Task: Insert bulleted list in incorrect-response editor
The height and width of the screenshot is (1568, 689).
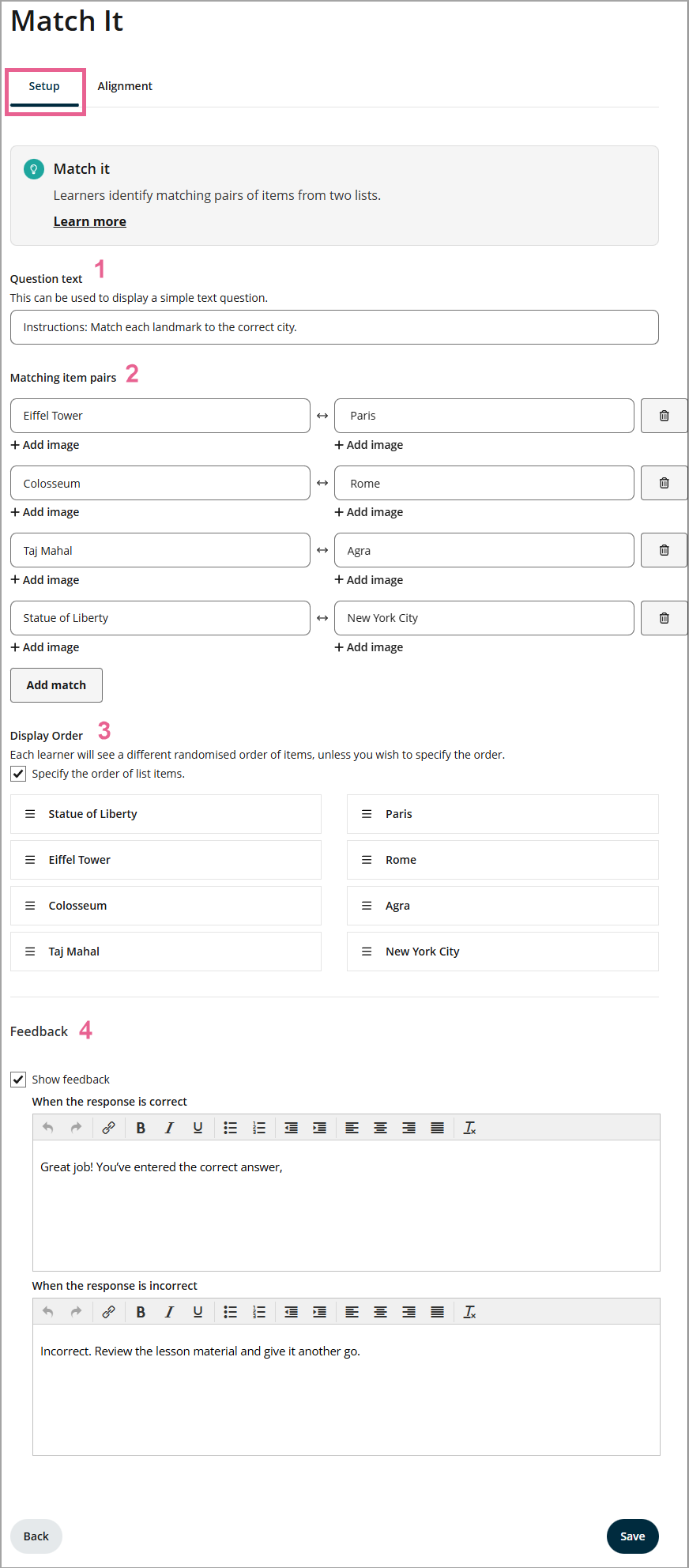Action: click(230, 1312)
